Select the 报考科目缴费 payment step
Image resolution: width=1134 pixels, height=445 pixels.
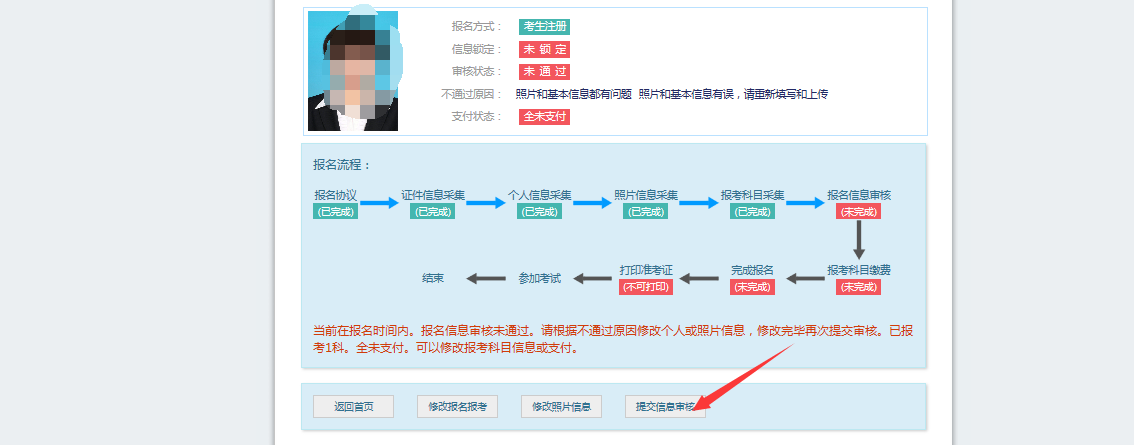click(858, 270)
